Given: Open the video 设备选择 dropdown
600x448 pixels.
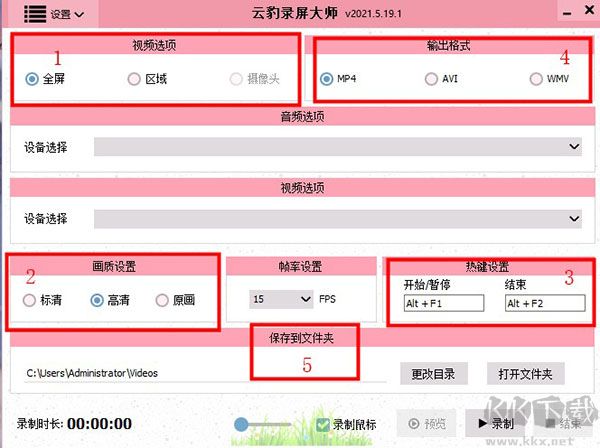Looking at the screenshot, I should (x=338, y=218).
